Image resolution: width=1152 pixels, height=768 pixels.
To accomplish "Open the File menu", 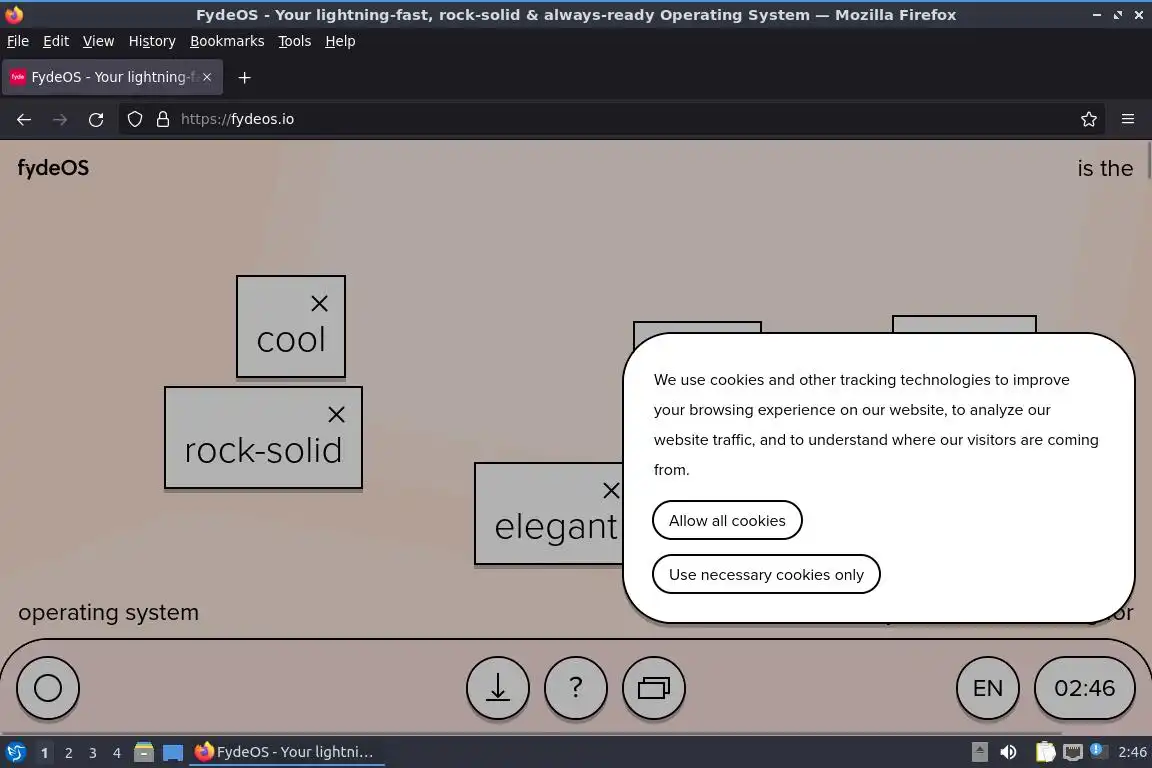I will (18, 41).
